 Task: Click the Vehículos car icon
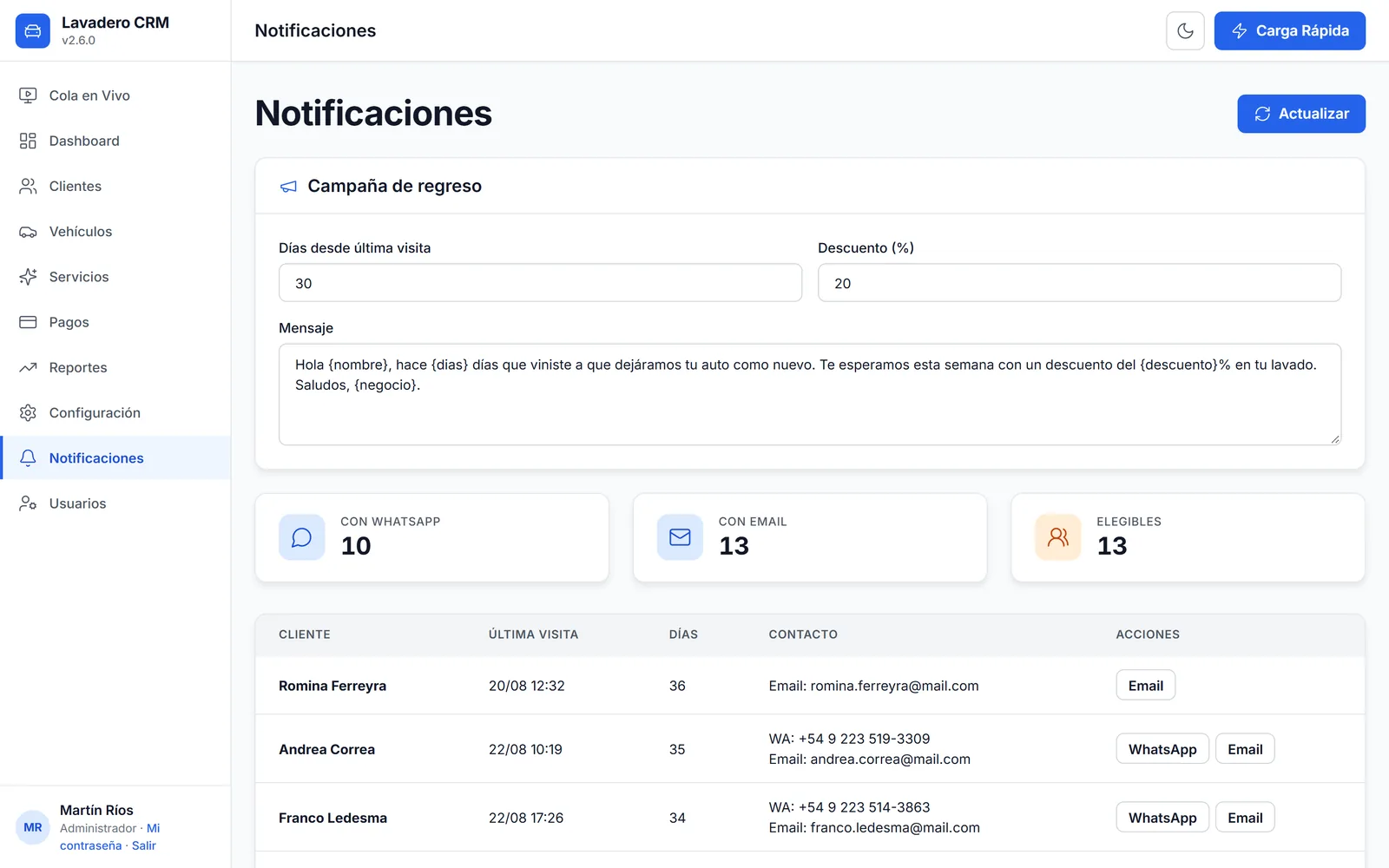[x=28, y=232]
